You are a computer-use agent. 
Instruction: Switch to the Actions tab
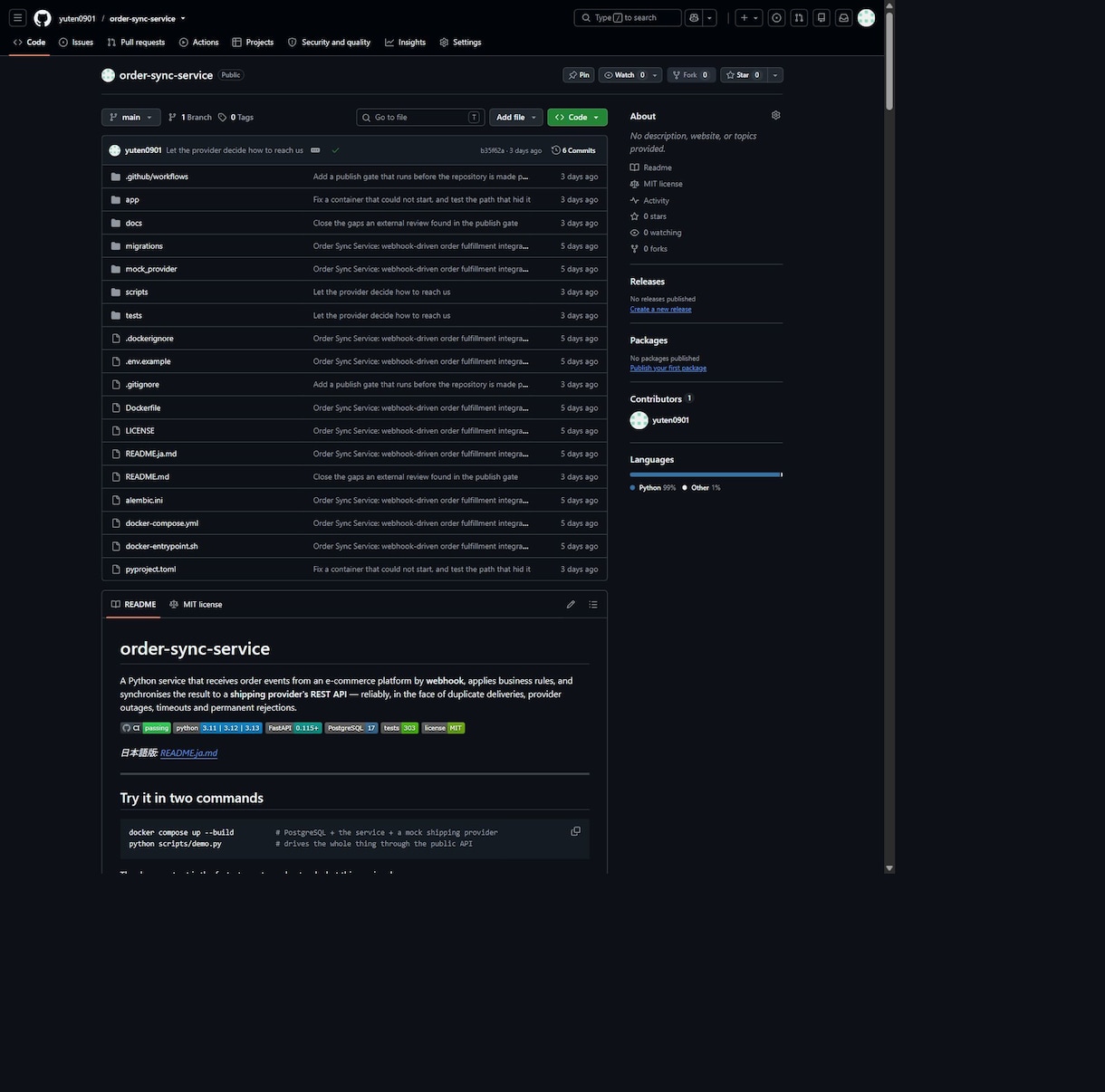click(x=199, y=43)
